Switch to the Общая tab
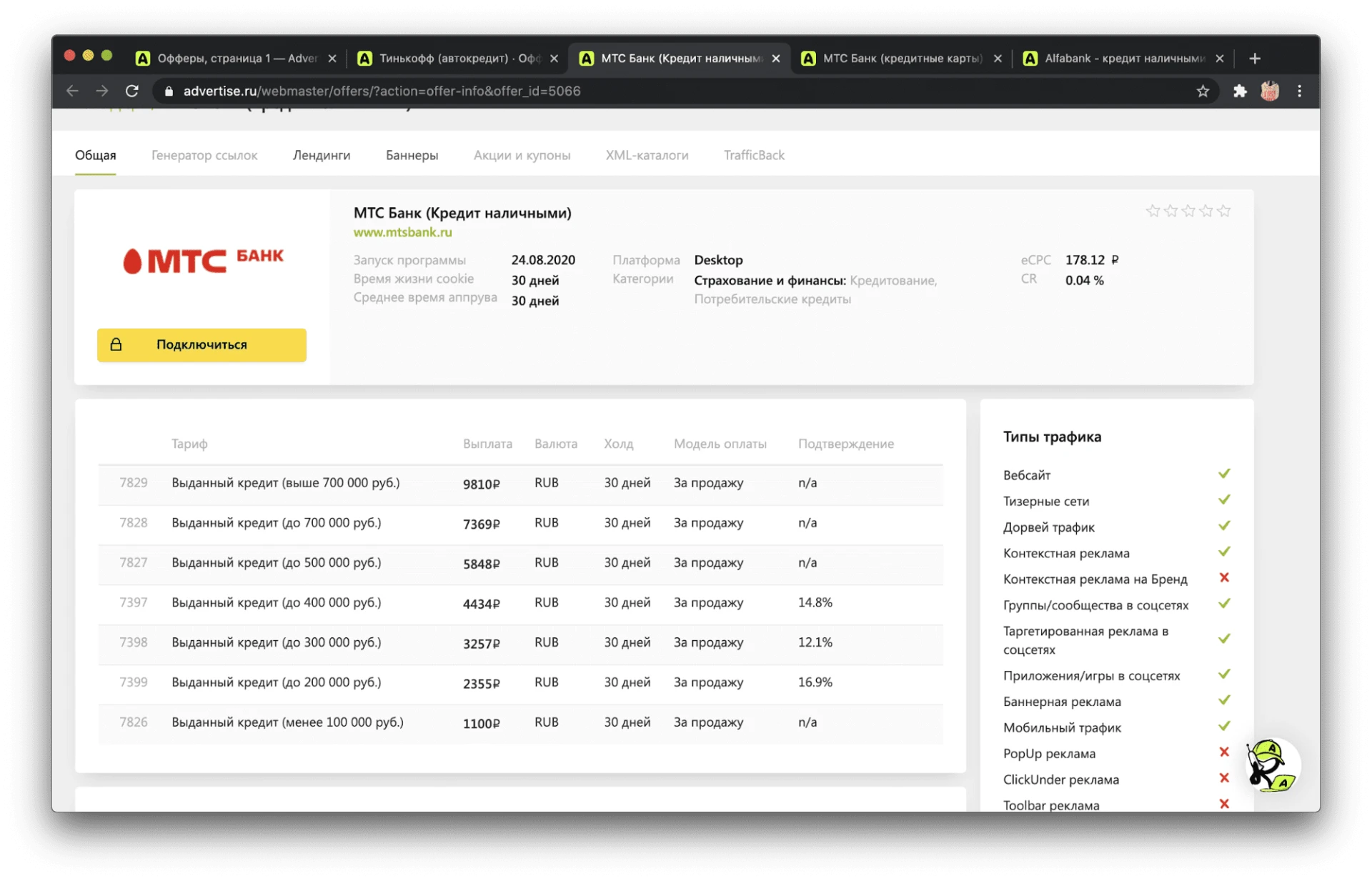Viewport: 1372px width, 881px height. (96, 155)
